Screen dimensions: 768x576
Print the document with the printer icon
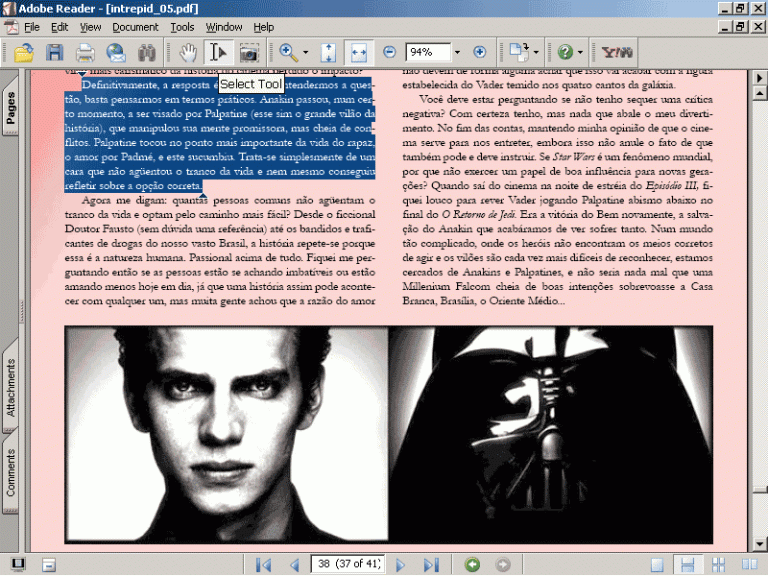(x=85, y=52)
